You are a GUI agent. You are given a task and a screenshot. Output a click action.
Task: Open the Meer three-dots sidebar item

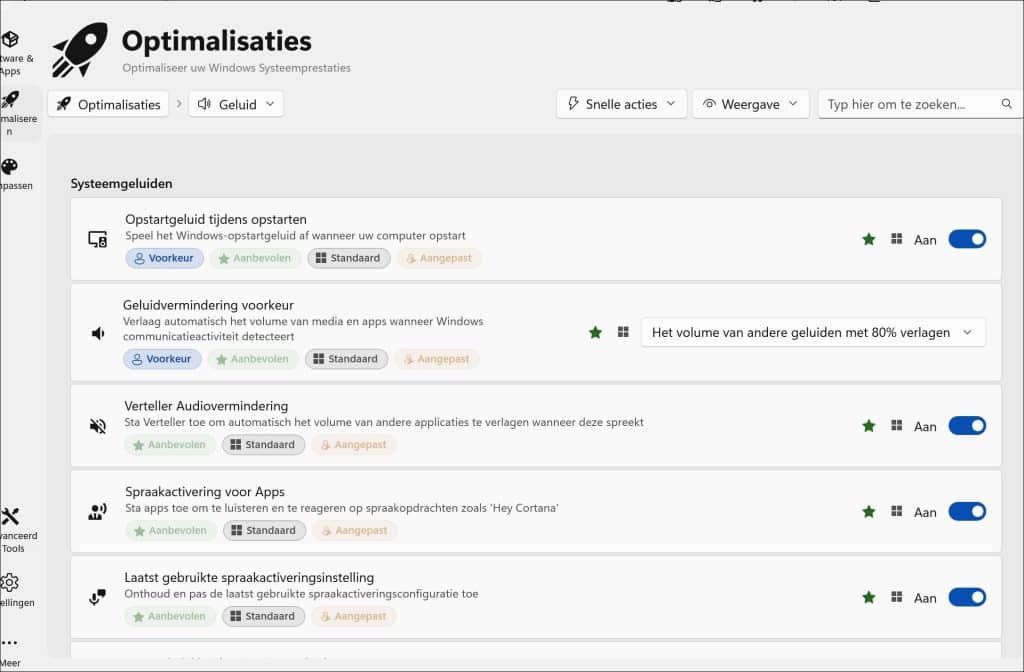point(10,651)
